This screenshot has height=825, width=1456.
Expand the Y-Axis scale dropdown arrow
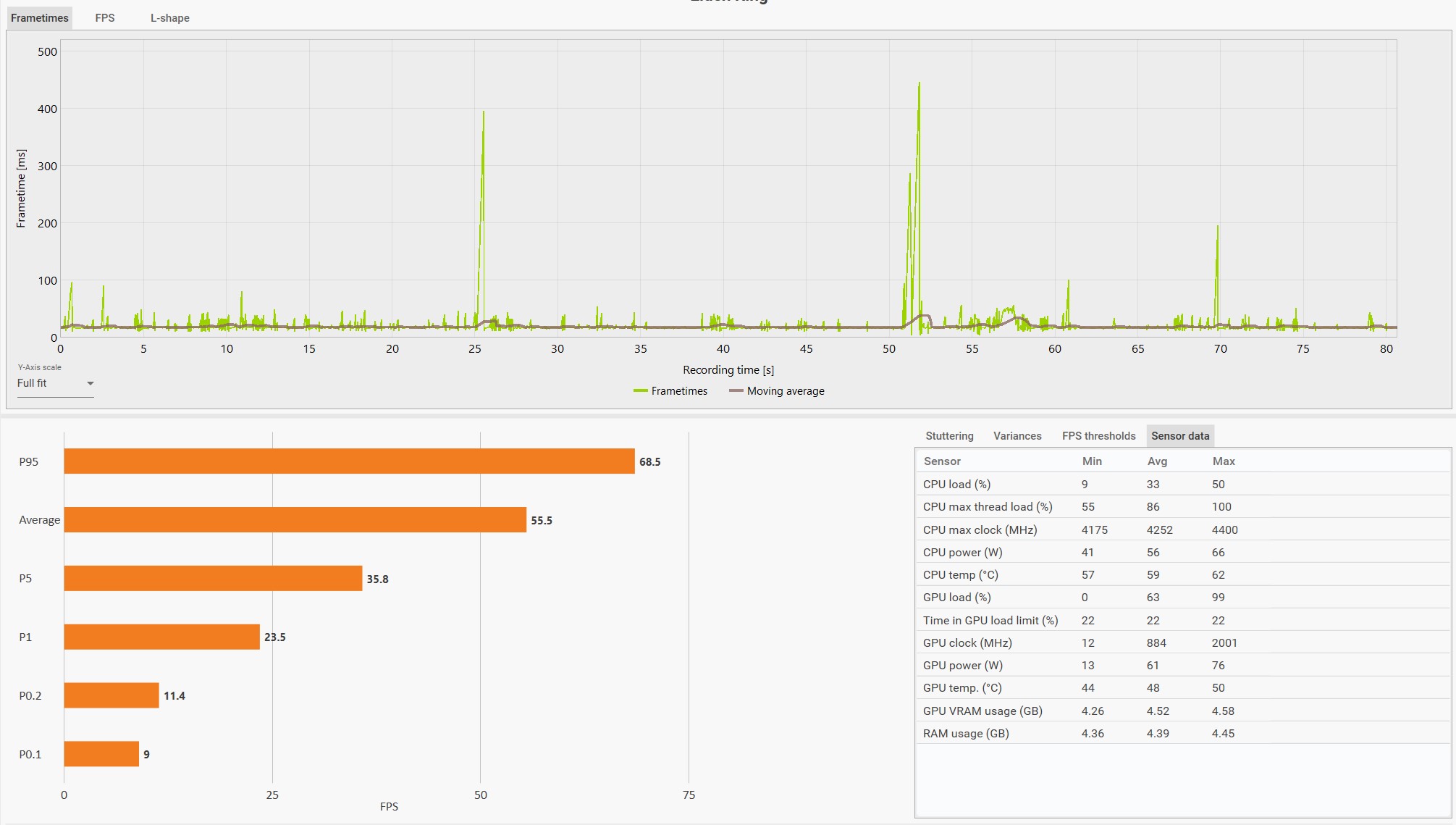[x=91, y=384]
